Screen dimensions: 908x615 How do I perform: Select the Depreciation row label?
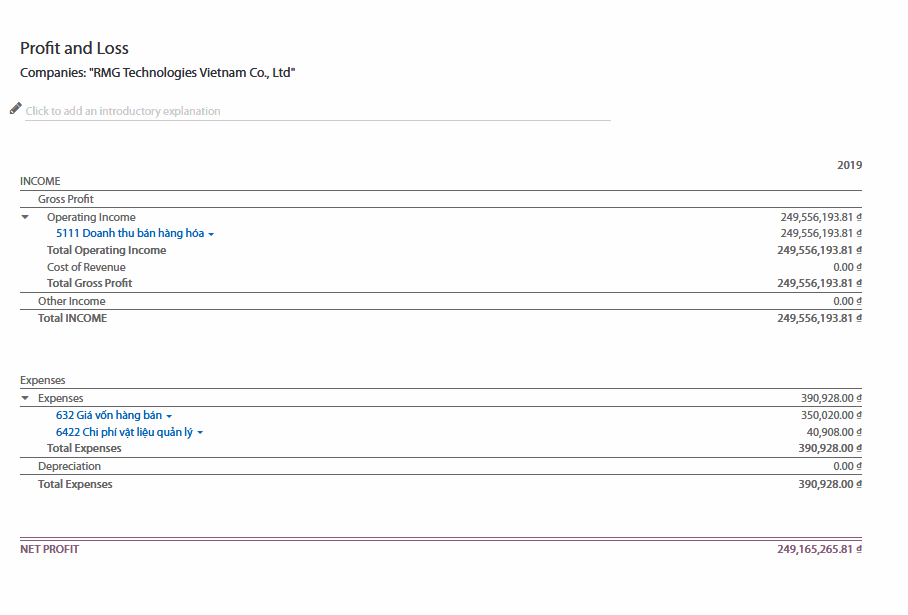coord(69,466)
